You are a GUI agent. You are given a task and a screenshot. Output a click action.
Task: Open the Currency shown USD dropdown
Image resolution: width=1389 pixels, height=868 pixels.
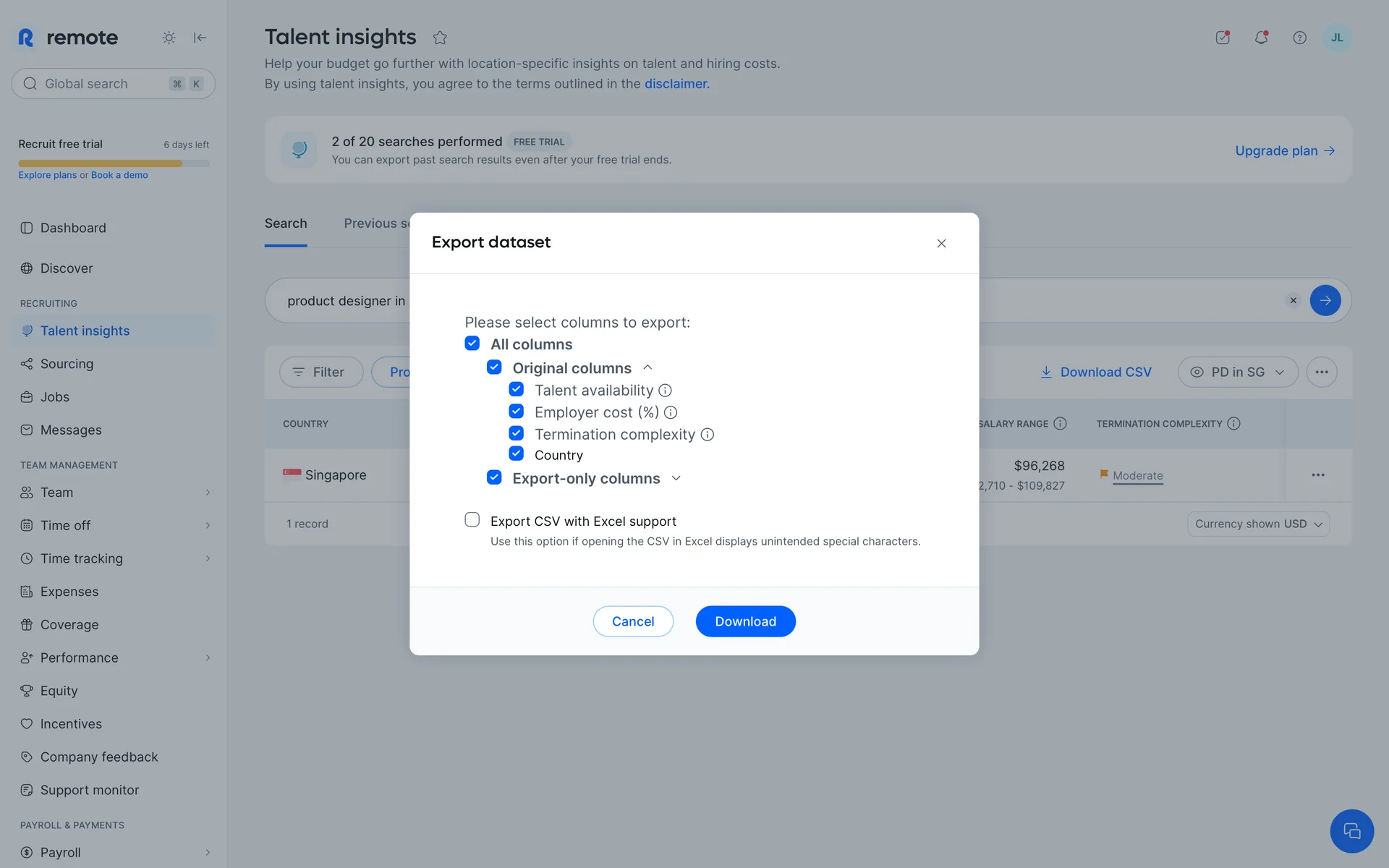1258,524
